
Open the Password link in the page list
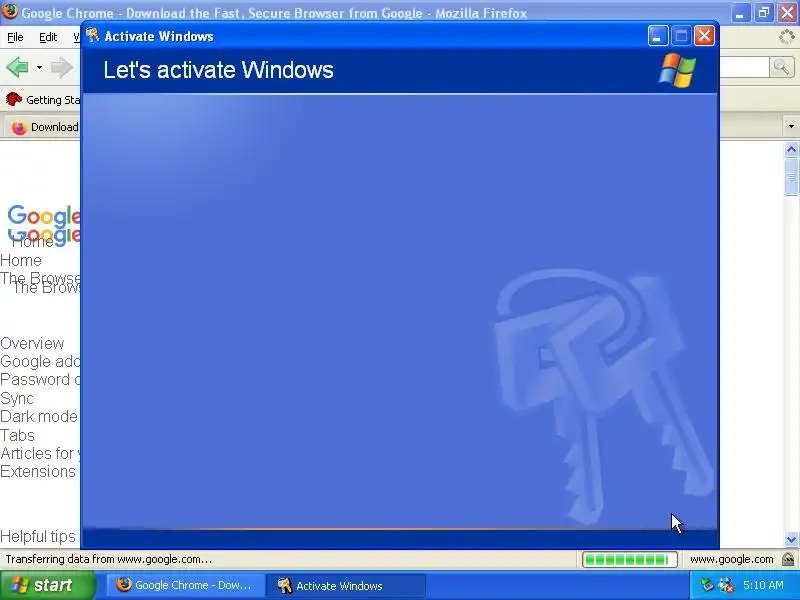pos(40,380)
